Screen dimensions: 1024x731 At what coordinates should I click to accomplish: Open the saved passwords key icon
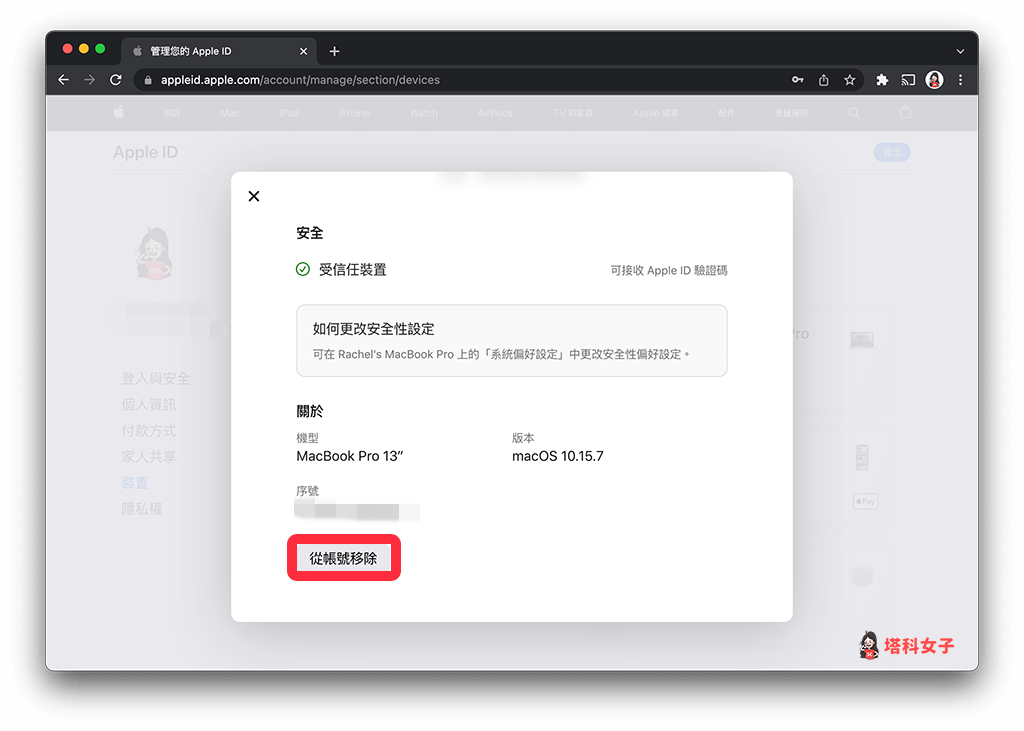tap(797, 80)
